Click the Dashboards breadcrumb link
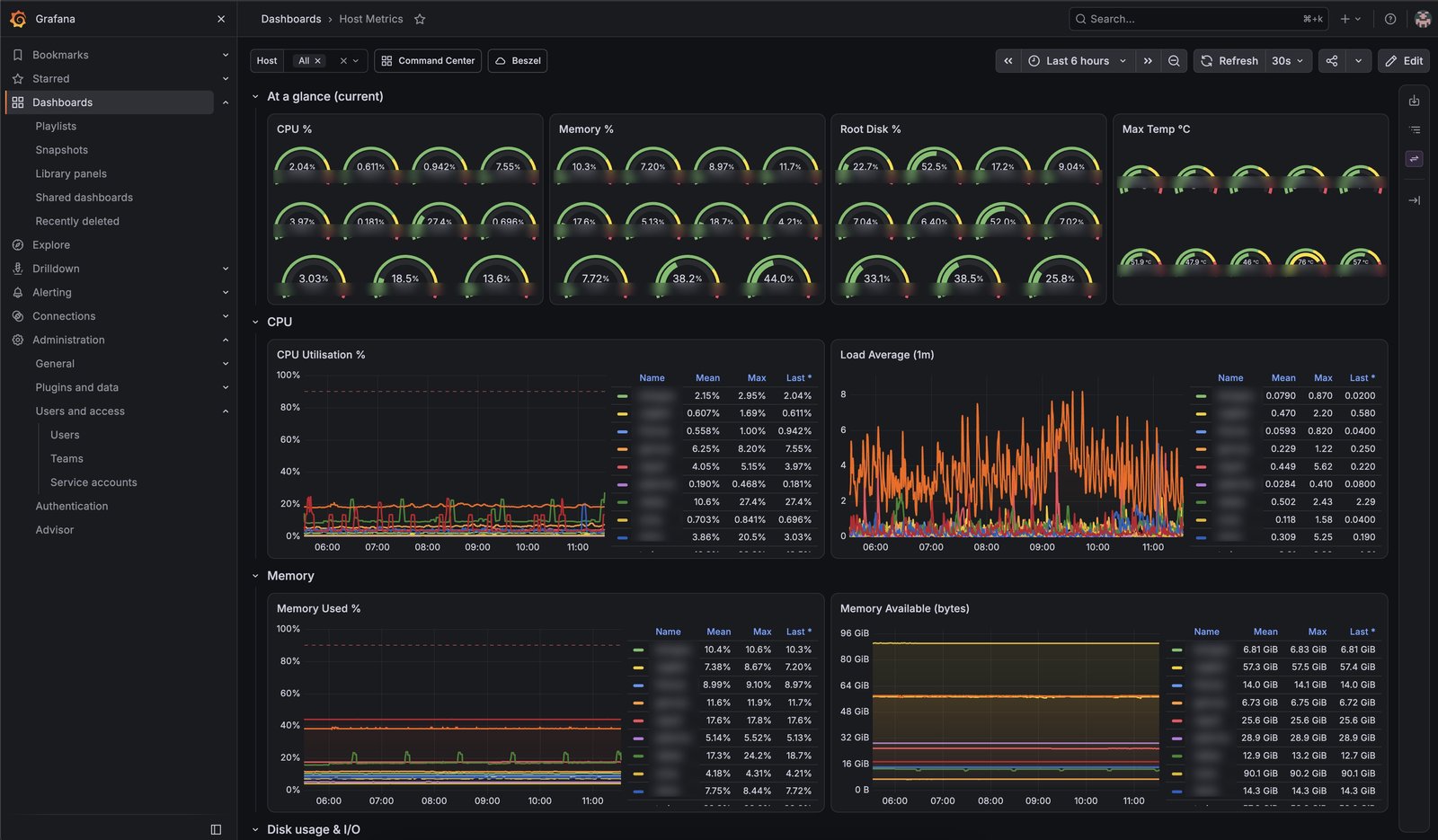 tap(291, 19)
